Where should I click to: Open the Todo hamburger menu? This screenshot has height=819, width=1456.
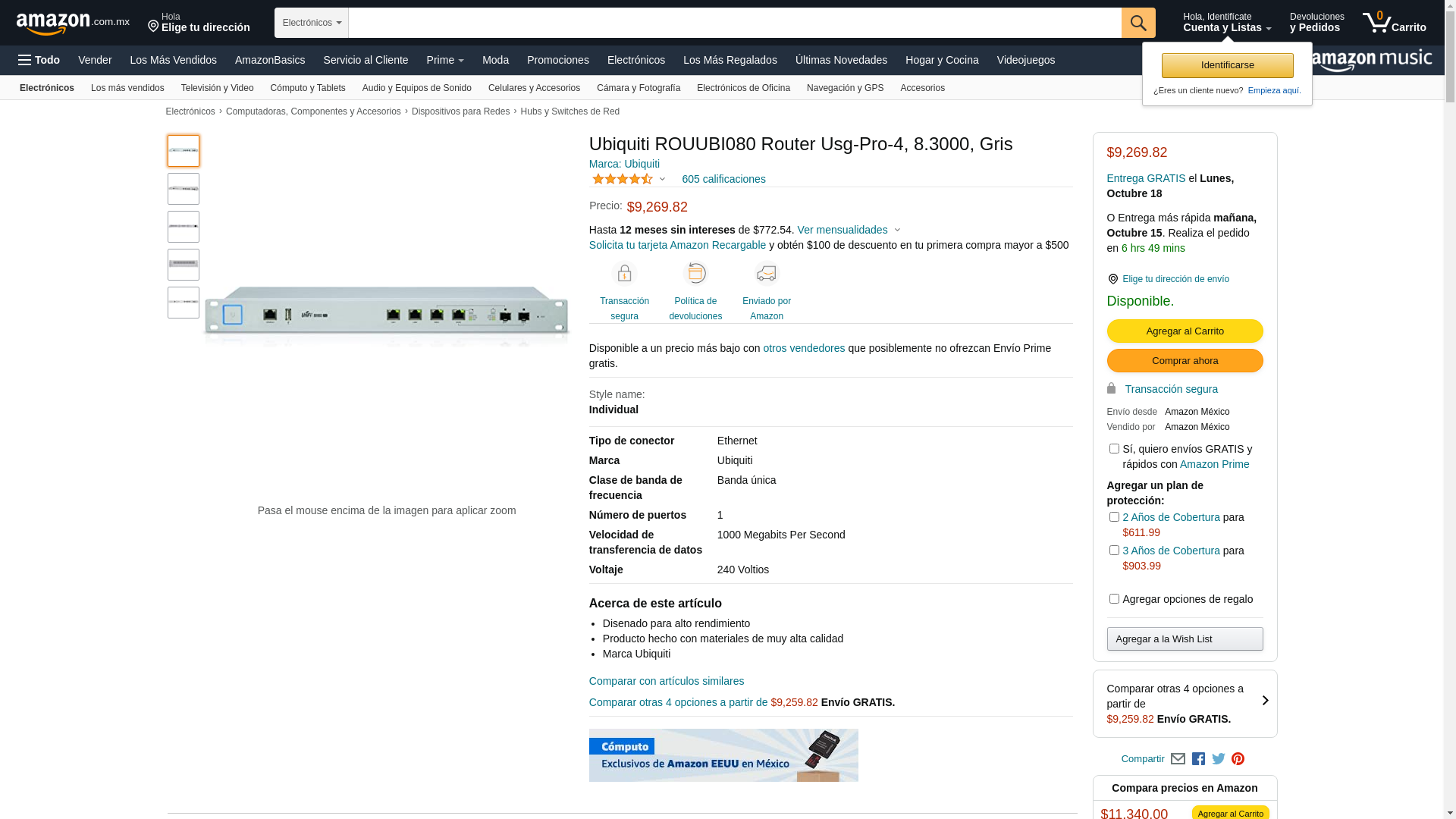39,60
